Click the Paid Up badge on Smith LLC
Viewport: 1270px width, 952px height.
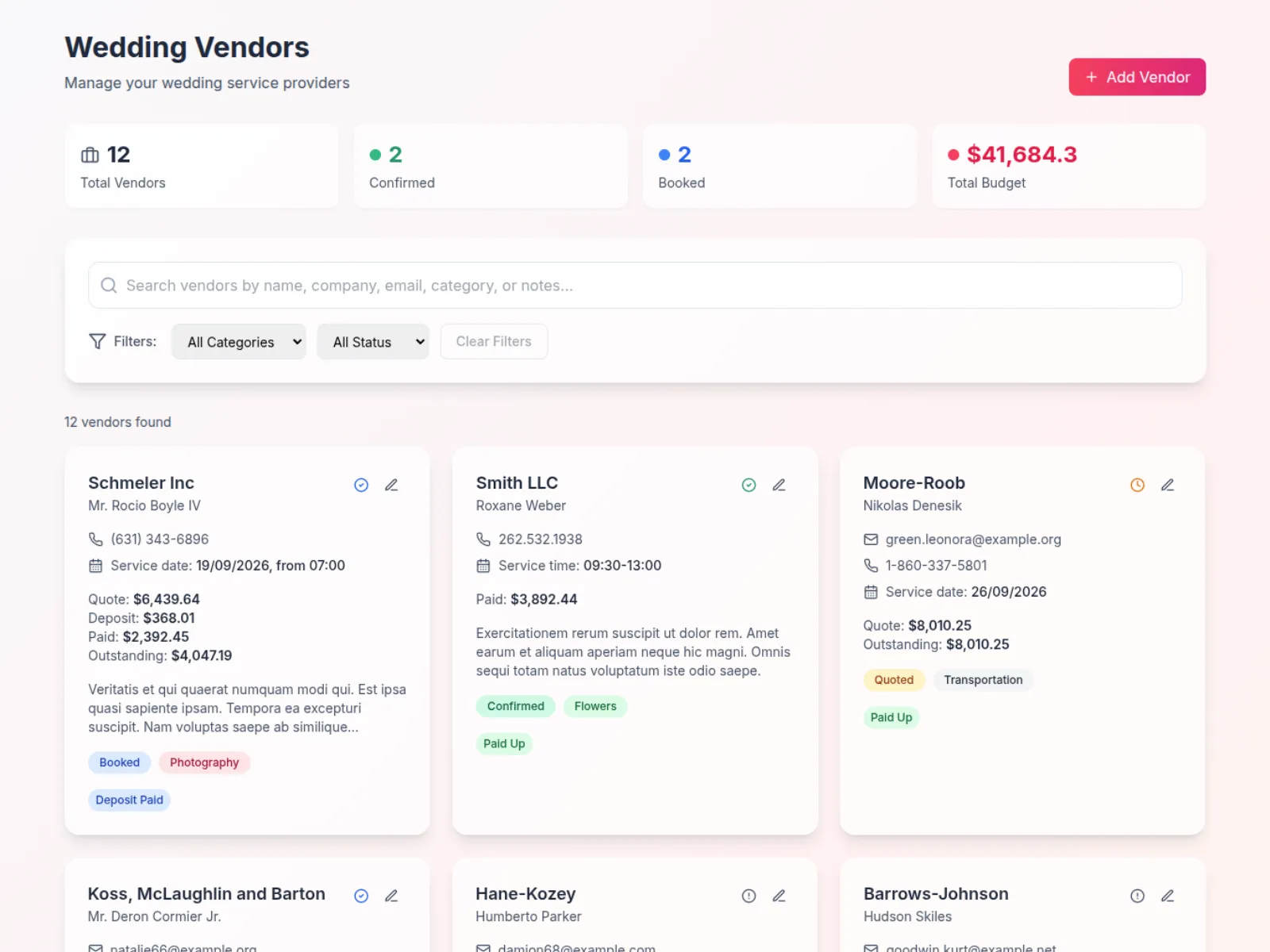tap(504, 743)
